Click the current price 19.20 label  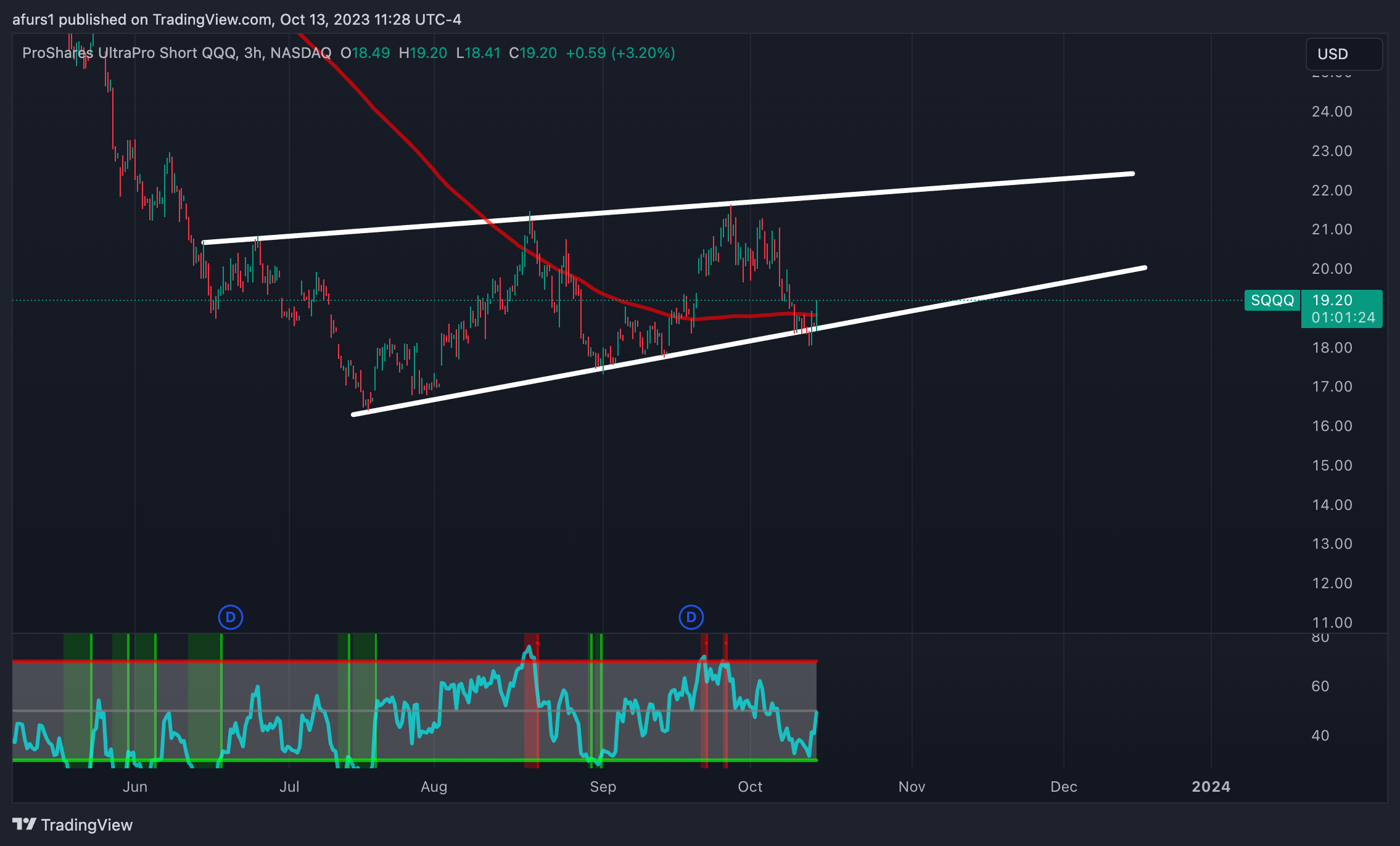(1332, 300)
